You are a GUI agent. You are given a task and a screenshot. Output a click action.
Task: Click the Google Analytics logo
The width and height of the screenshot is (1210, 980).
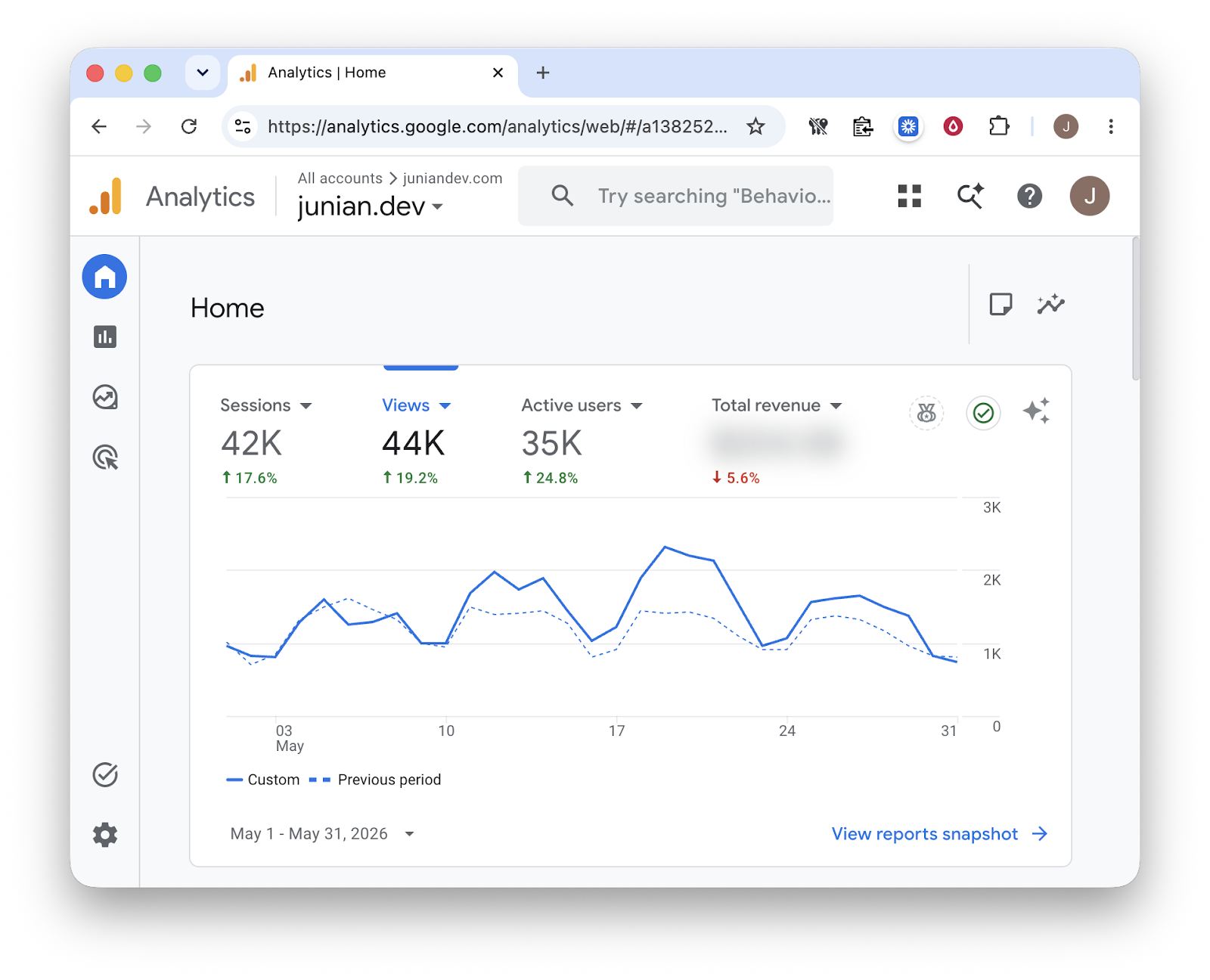click(106, 196)
